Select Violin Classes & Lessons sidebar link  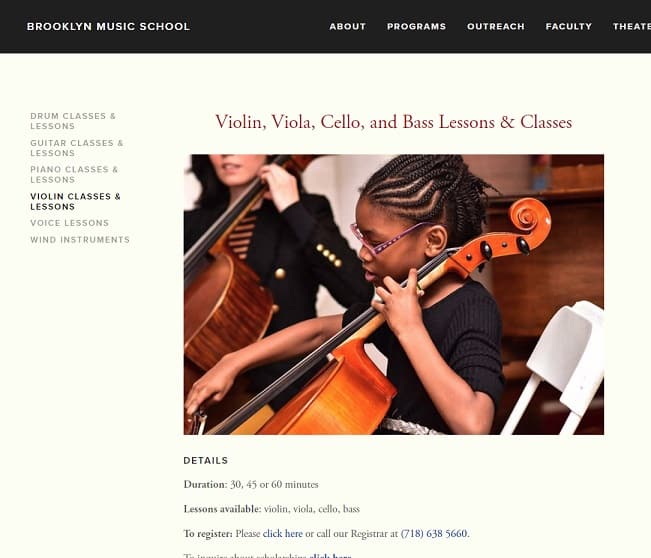pyautogui.click(x=76, y=201)
